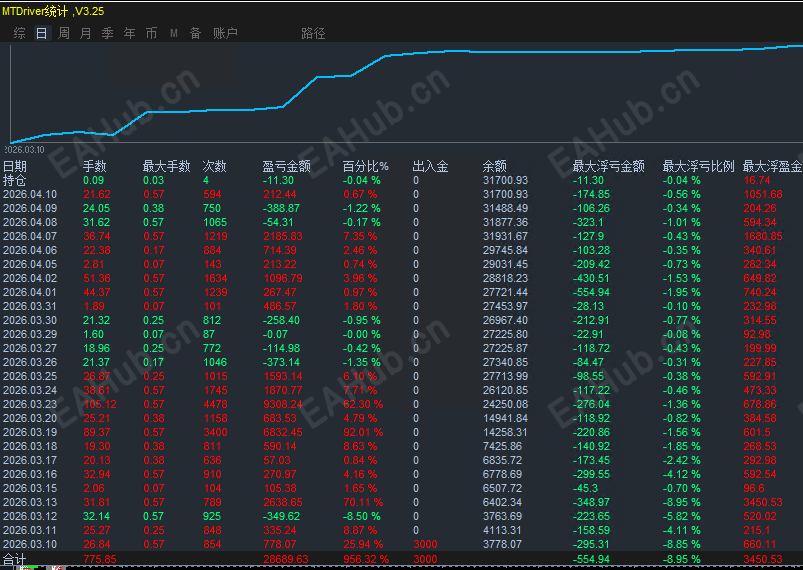The width and height of the screenshot is (803, 570).
Task: Click the 盈亏金额 column header
Action: 287,166
